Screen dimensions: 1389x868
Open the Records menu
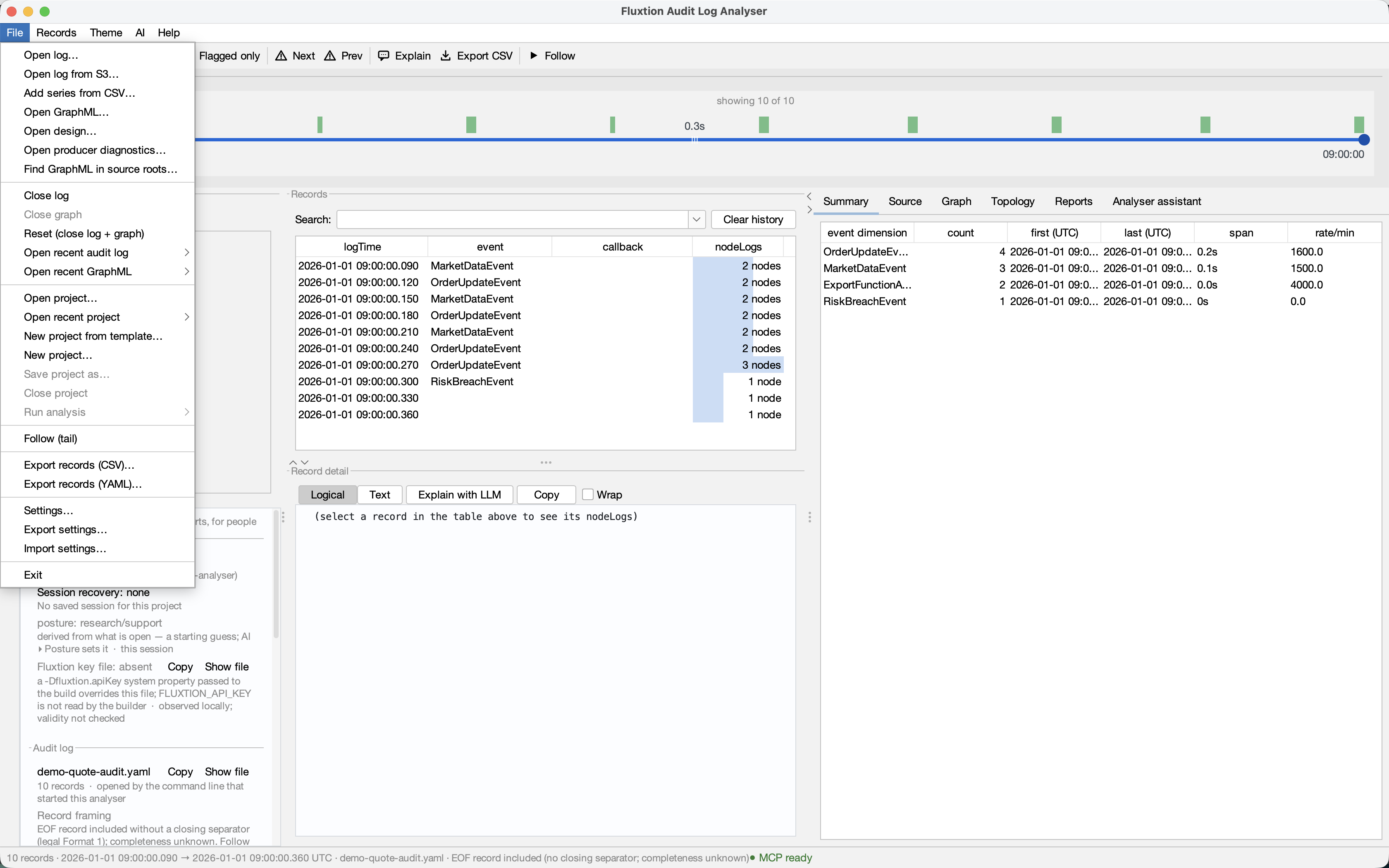[56, 33]
